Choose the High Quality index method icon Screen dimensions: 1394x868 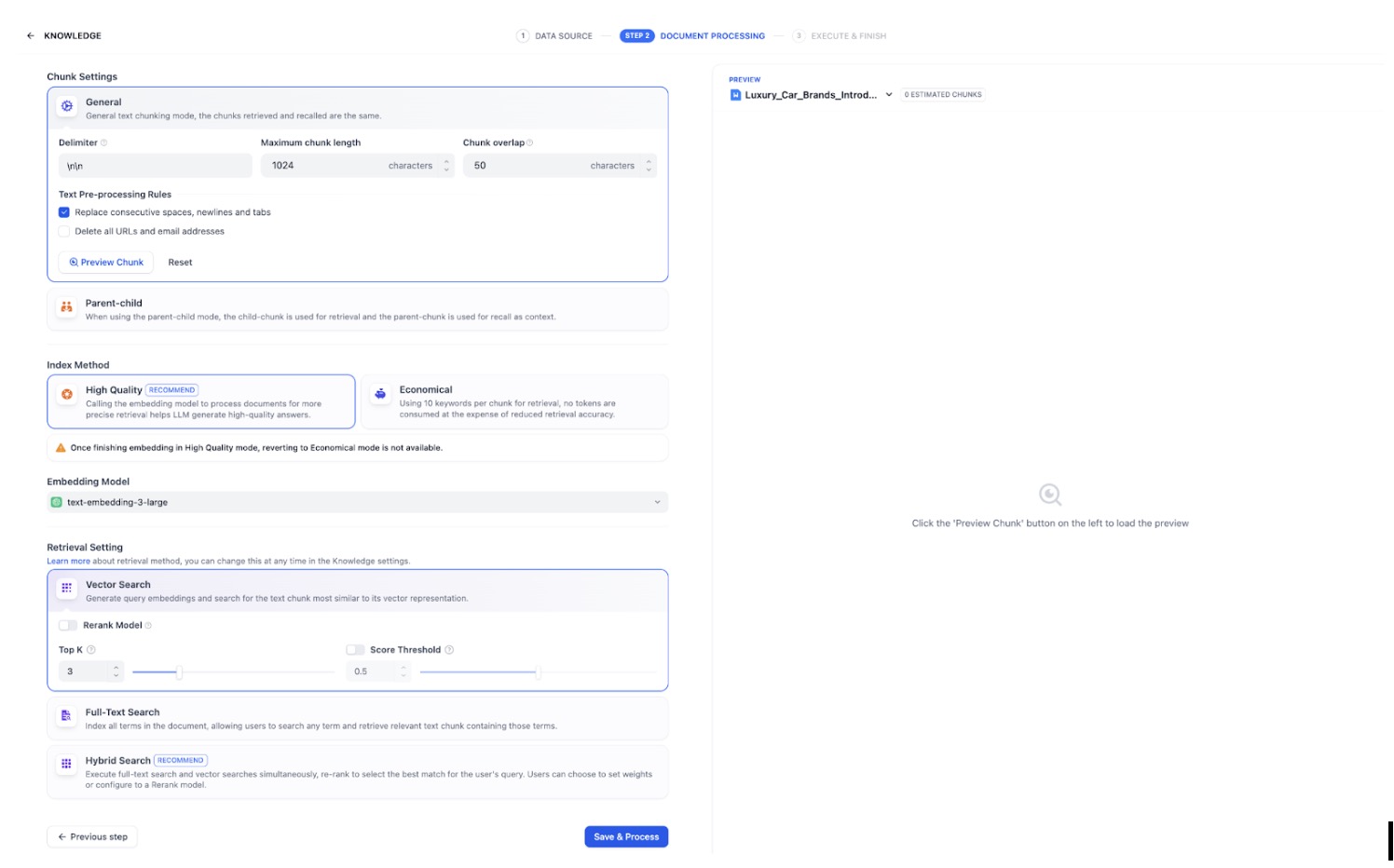pos(67,395)
